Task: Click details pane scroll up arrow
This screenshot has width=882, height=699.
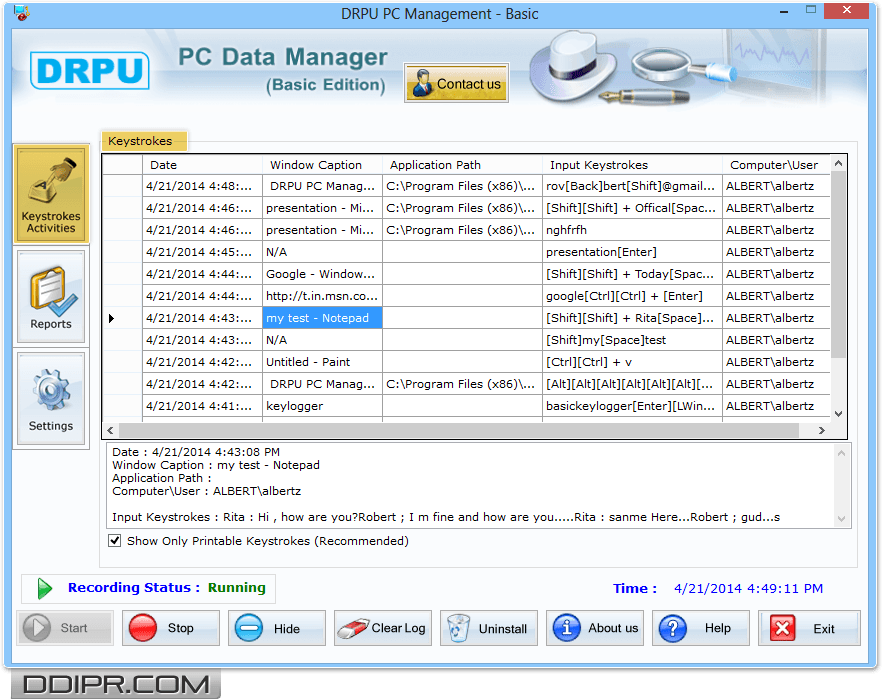Action: coord(842,453)
